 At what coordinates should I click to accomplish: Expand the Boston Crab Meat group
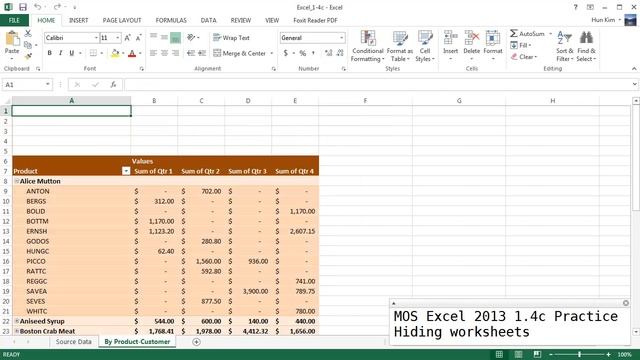(x=17, y=331)
